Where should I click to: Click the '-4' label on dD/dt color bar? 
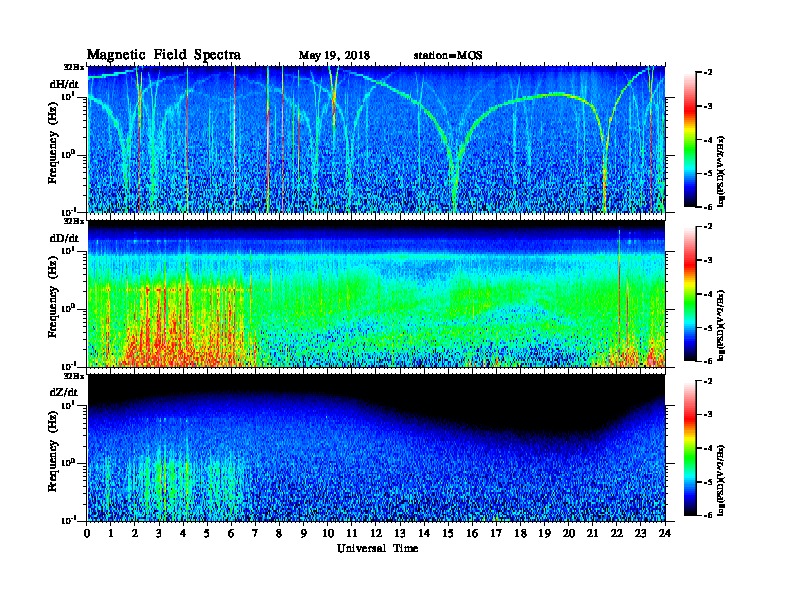click(708, 294)
